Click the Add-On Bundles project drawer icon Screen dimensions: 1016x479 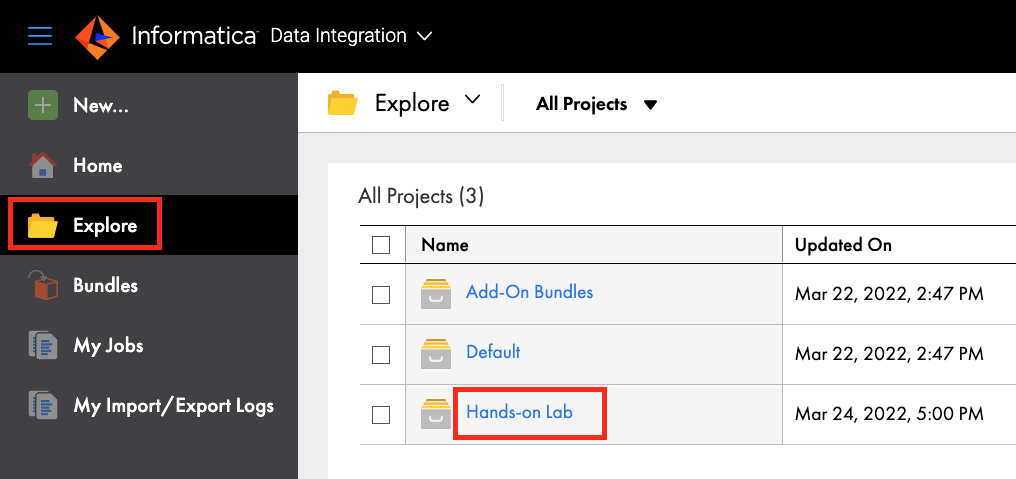click(436, 293)
